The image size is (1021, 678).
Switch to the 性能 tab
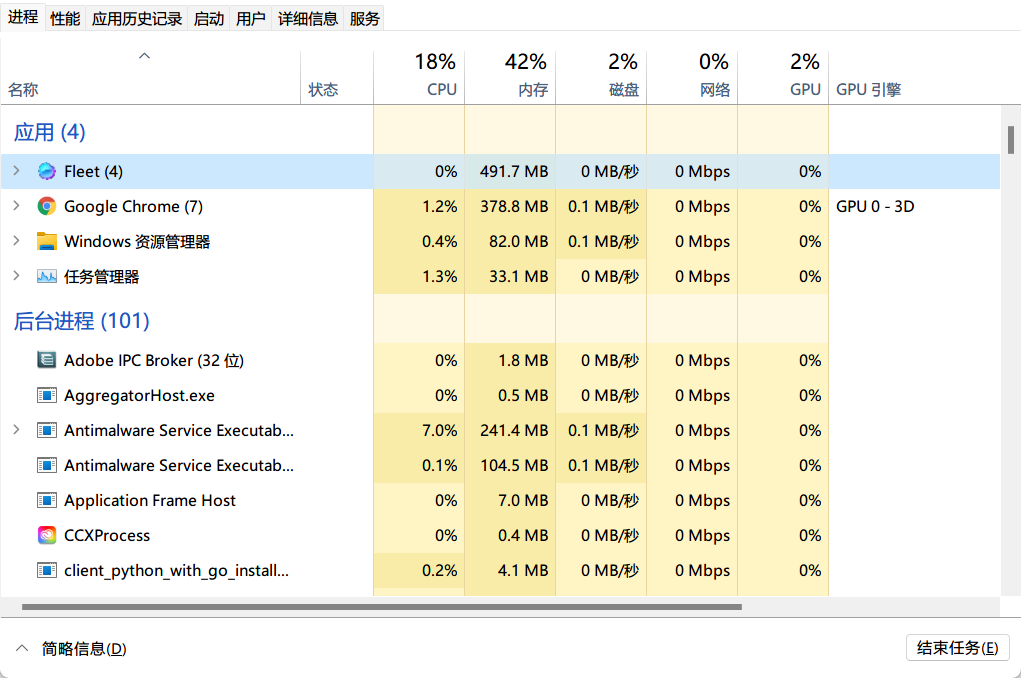tap(65, 18)
